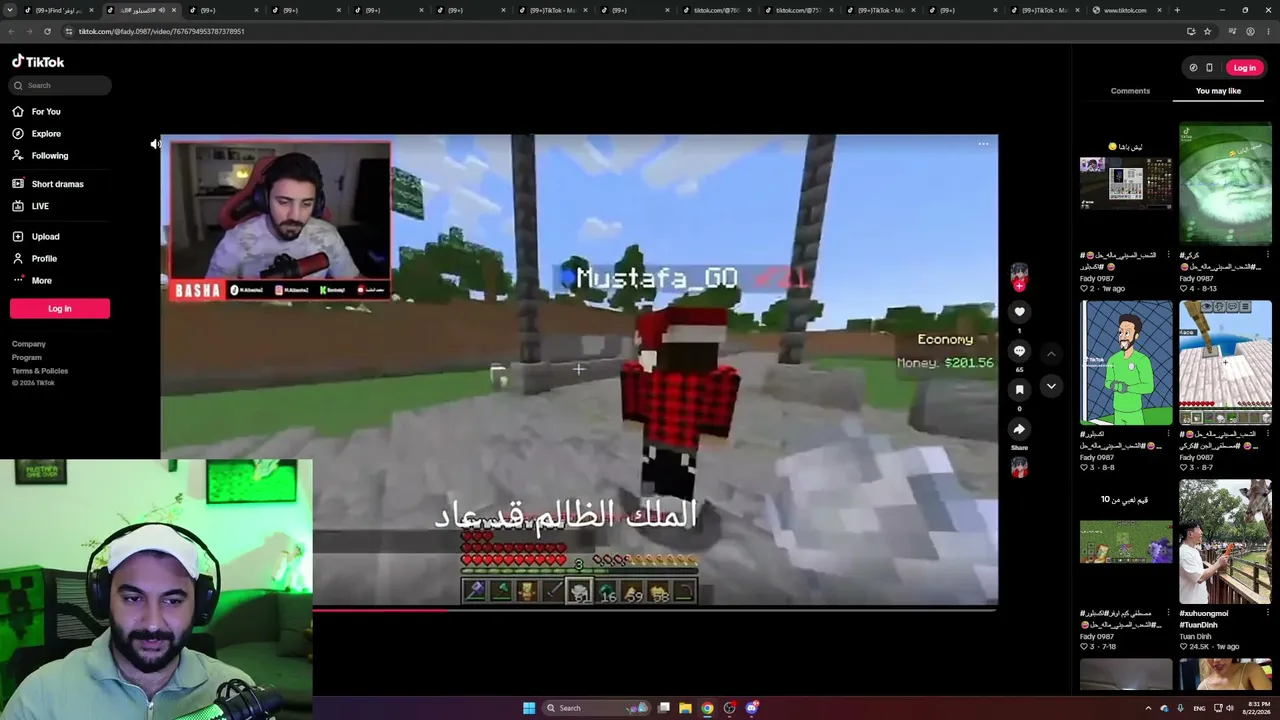Switch to the www.tiktok.com tab
The image size is (1280, 720).
(x=1126, y=10)
